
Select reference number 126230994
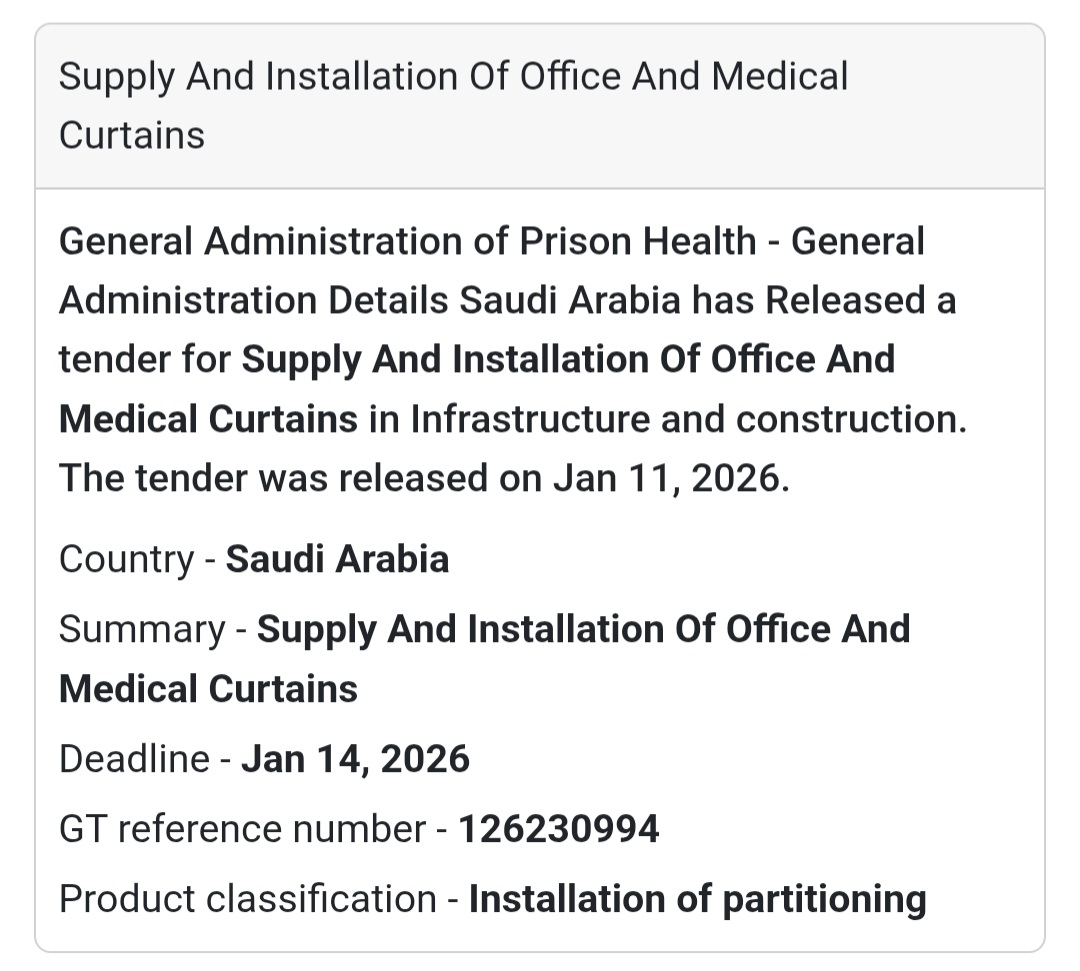coord(559,829)
